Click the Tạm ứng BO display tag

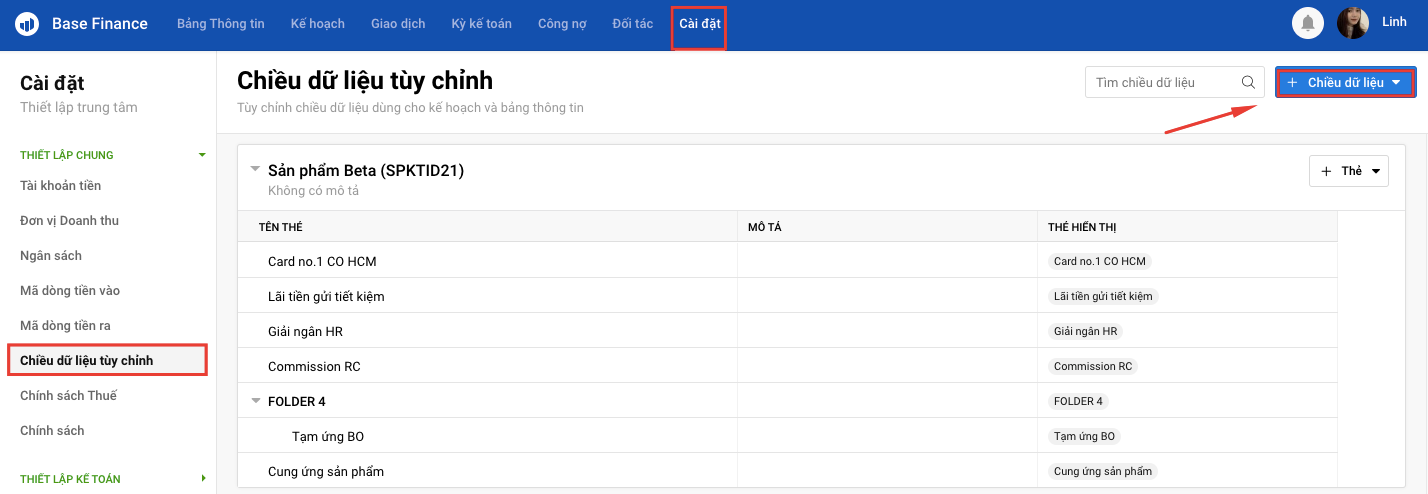click(x=1084, y=436)
